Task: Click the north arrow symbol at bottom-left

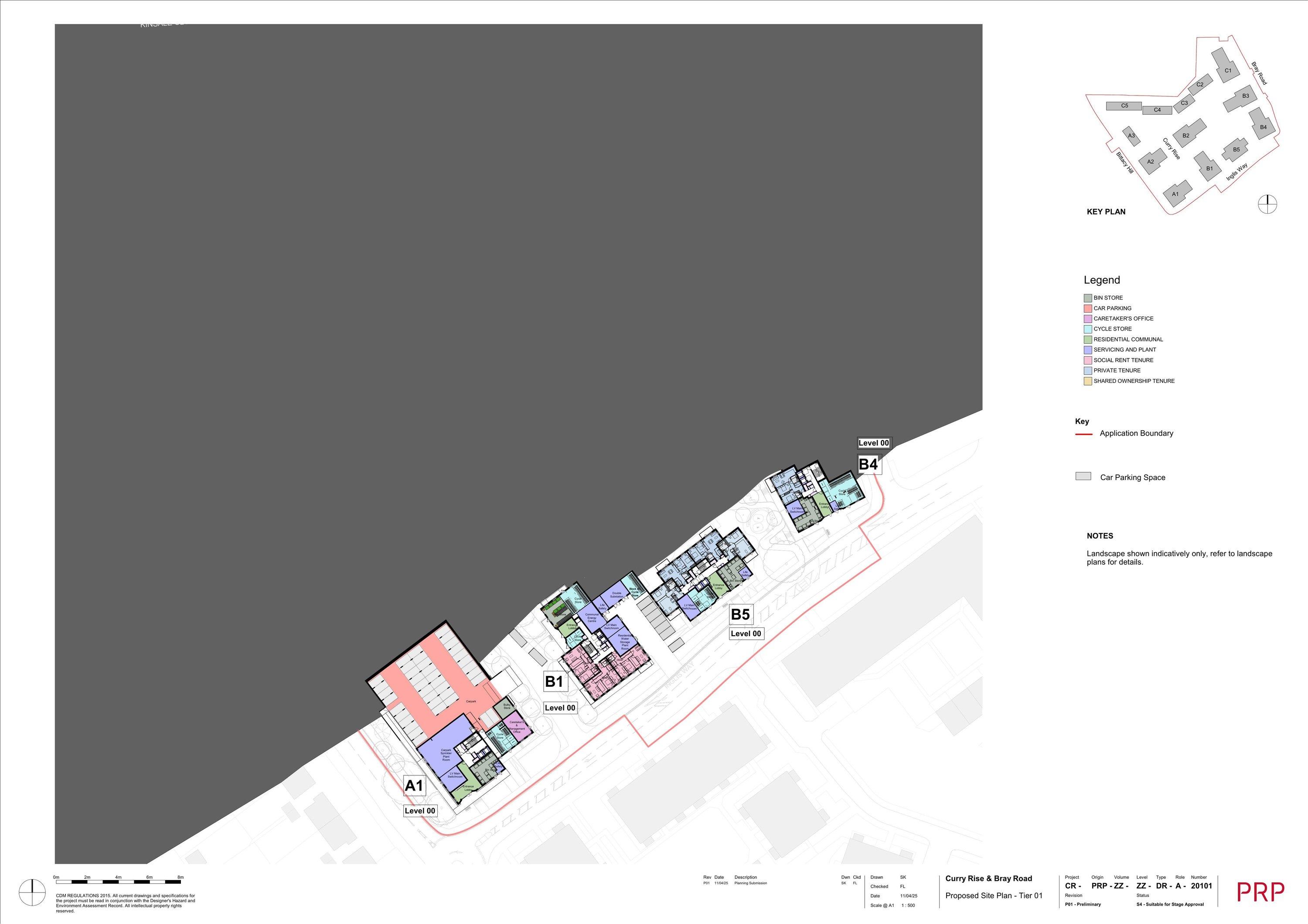Action: [32, 892]
